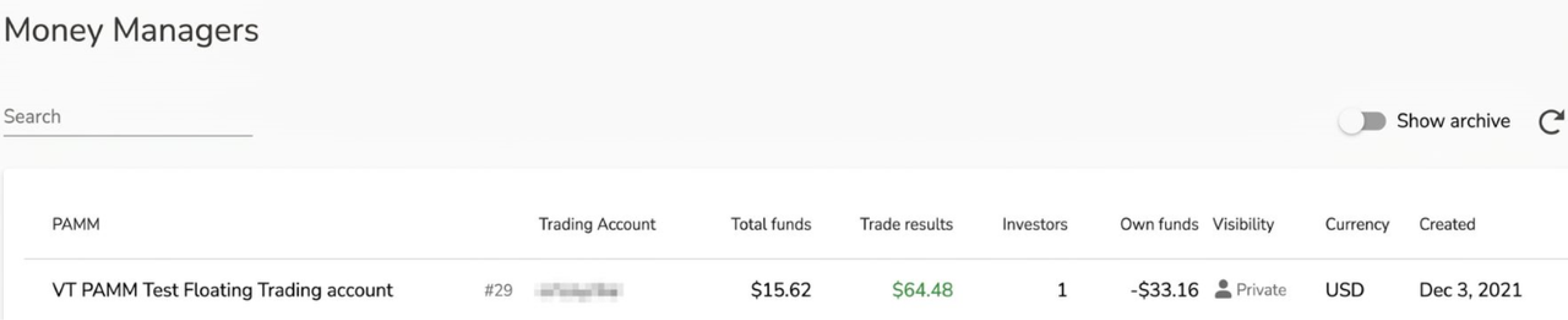Click the $64.48 trade results value

click(921, 290)
